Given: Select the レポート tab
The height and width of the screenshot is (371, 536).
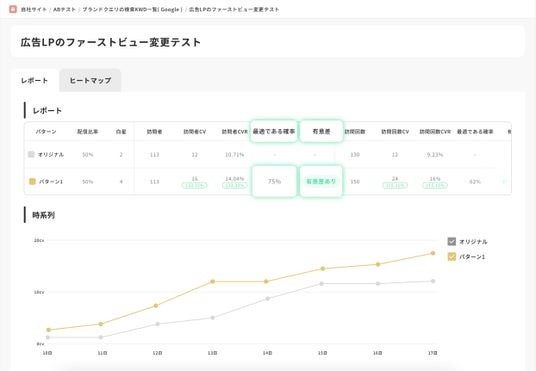Looking at the screenshot, I should 35,80.
